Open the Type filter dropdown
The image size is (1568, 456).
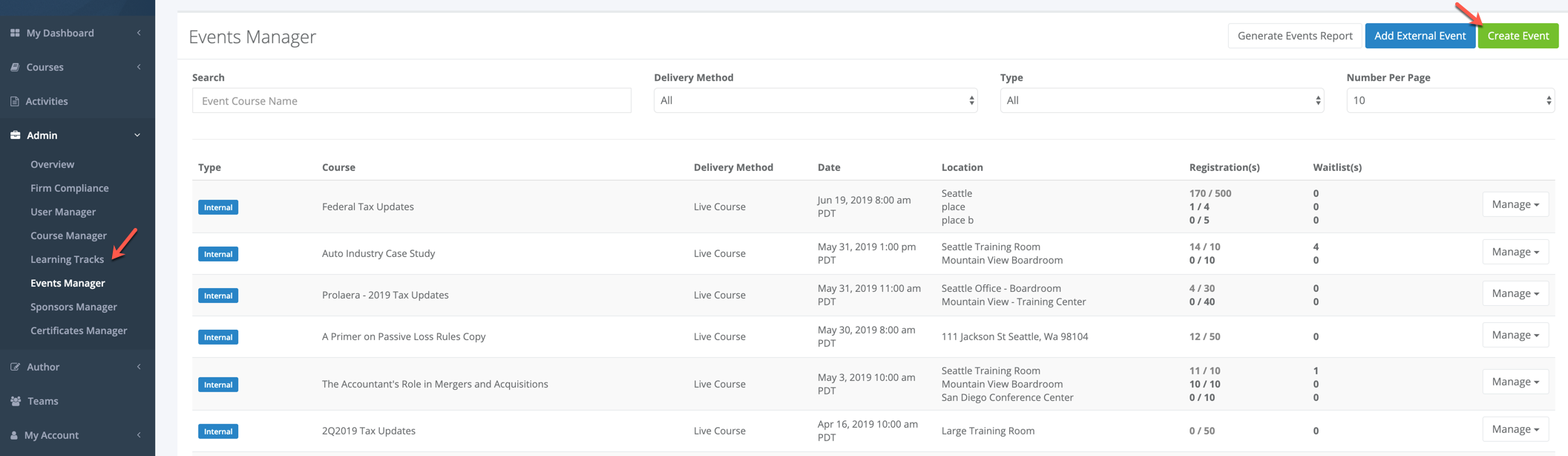1162,100
